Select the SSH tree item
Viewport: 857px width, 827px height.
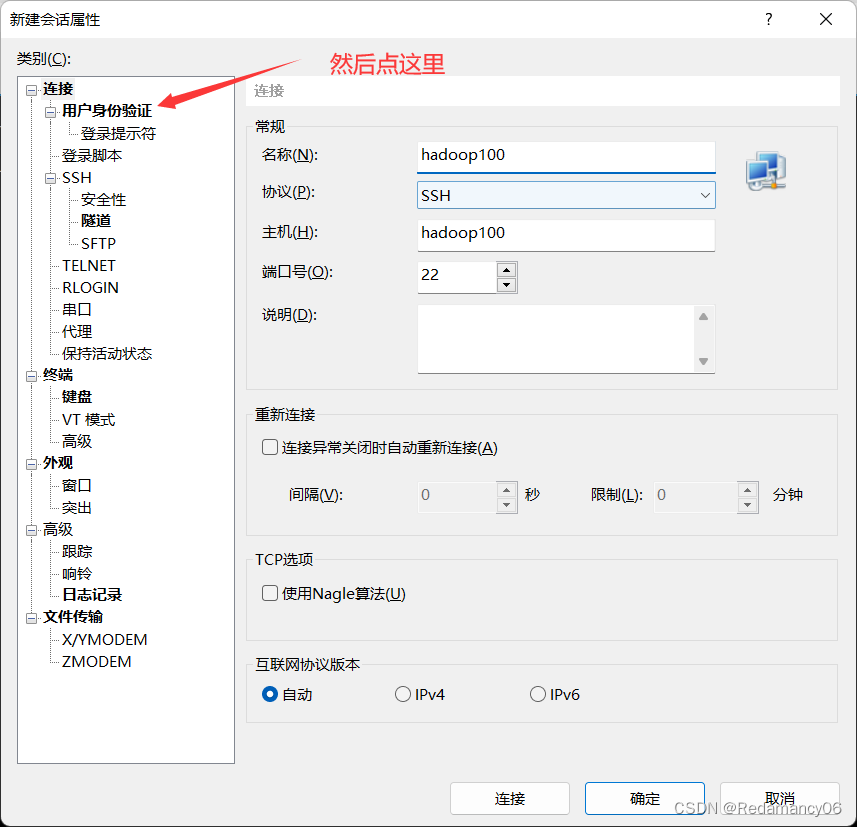pyautogui.click(x=77, y=178)
